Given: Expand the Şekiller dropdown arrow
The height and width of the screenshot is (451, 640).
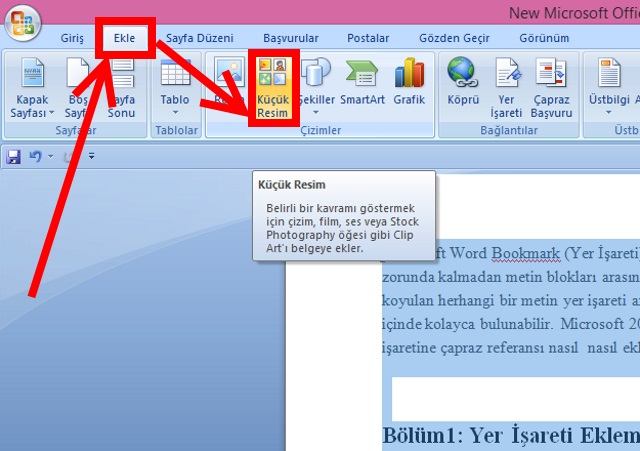Looking at the screenshot, I should (316, 113).
